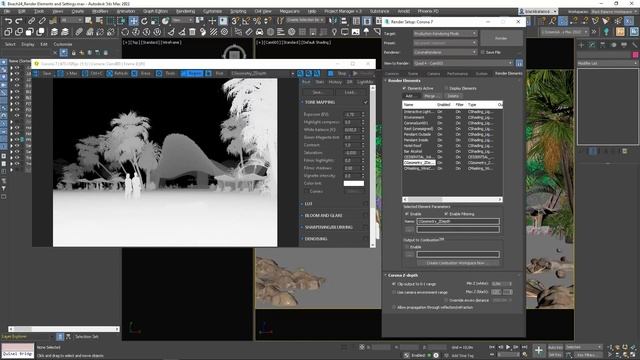Screen dimensions: 640x360
Task: Open the Renderer dropdown in Render Setup
Action: [x=445, y=52]
